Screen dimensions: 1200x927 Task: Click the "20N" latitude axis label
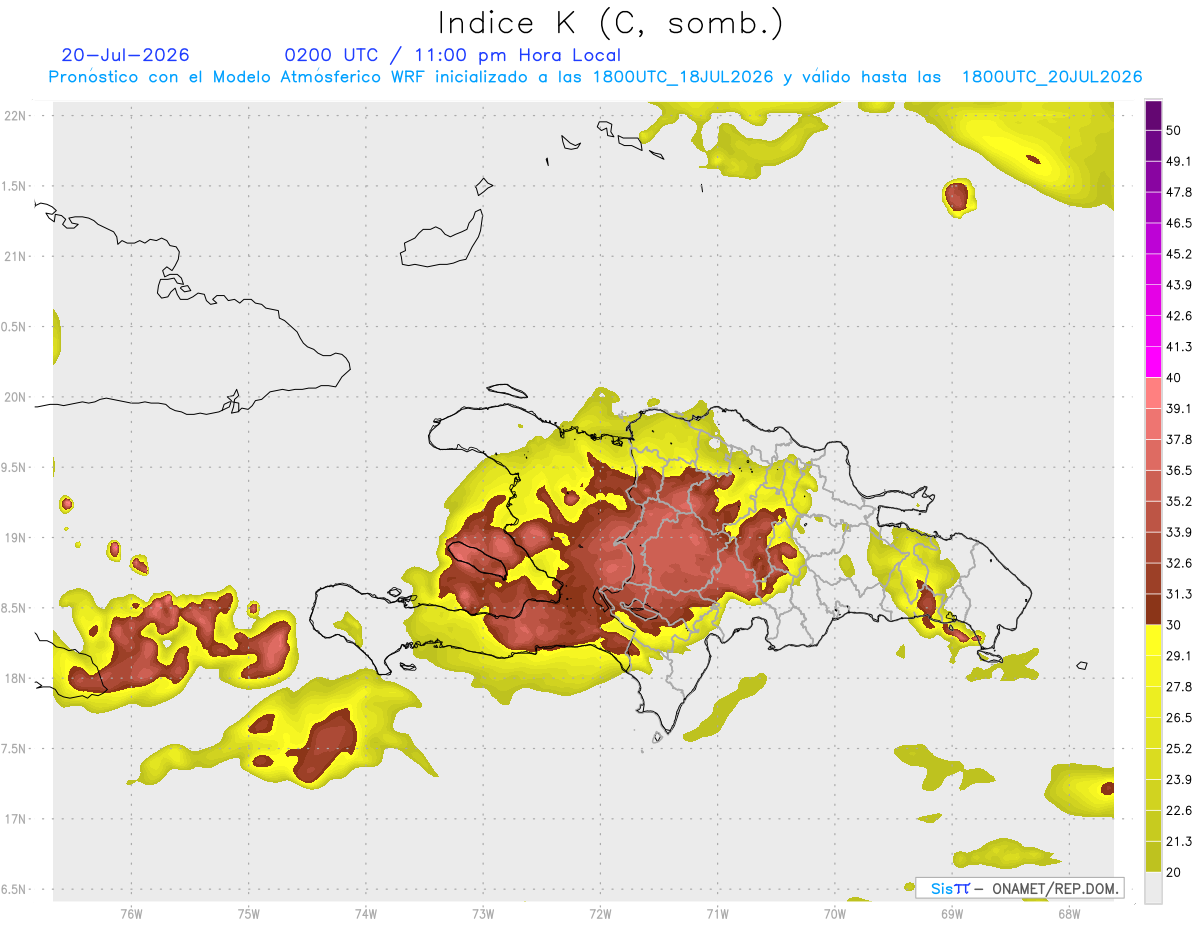(17, 398)
